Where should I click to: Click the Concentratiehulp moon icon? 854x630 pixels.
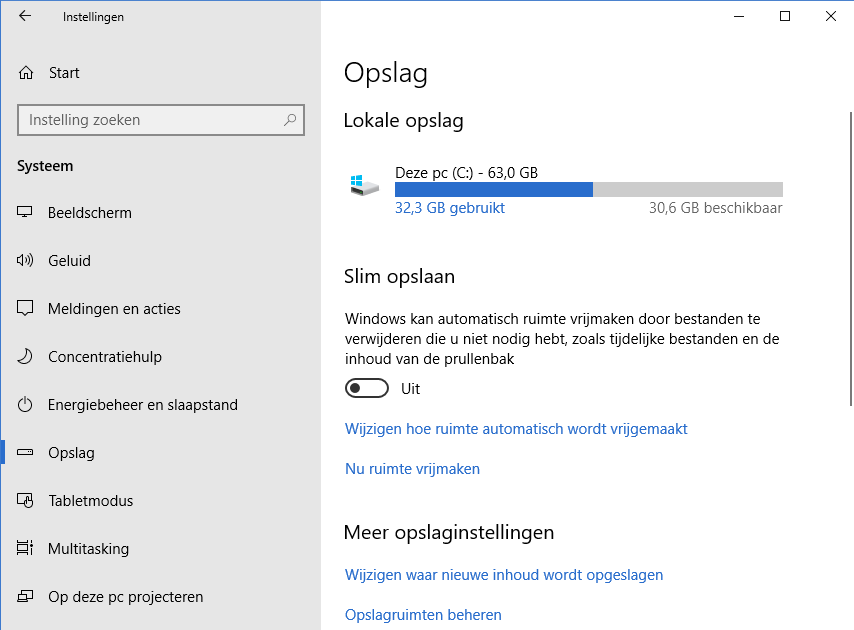pos(26,357)
